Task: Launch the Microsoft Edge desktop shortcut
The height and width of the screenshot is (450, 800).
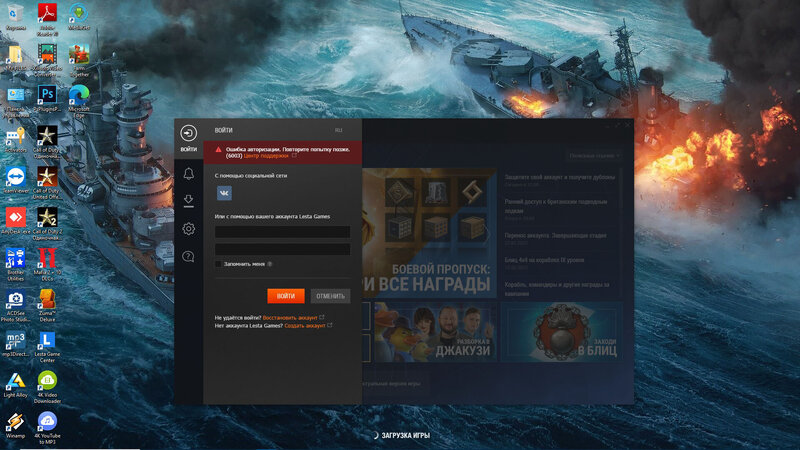Action: [x=79, y=101]
